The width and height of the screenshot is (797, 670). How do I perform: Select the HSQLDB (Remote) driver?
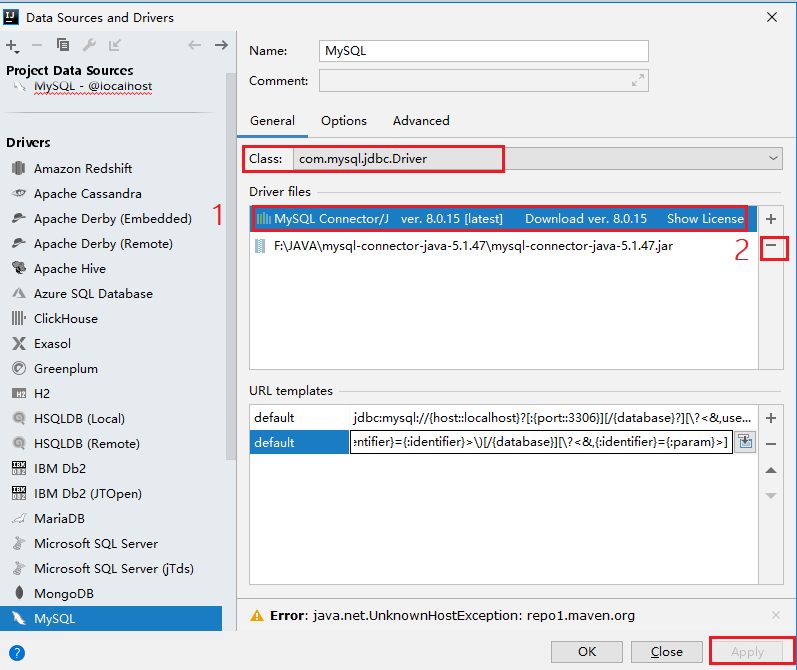[x=86, y=443]
